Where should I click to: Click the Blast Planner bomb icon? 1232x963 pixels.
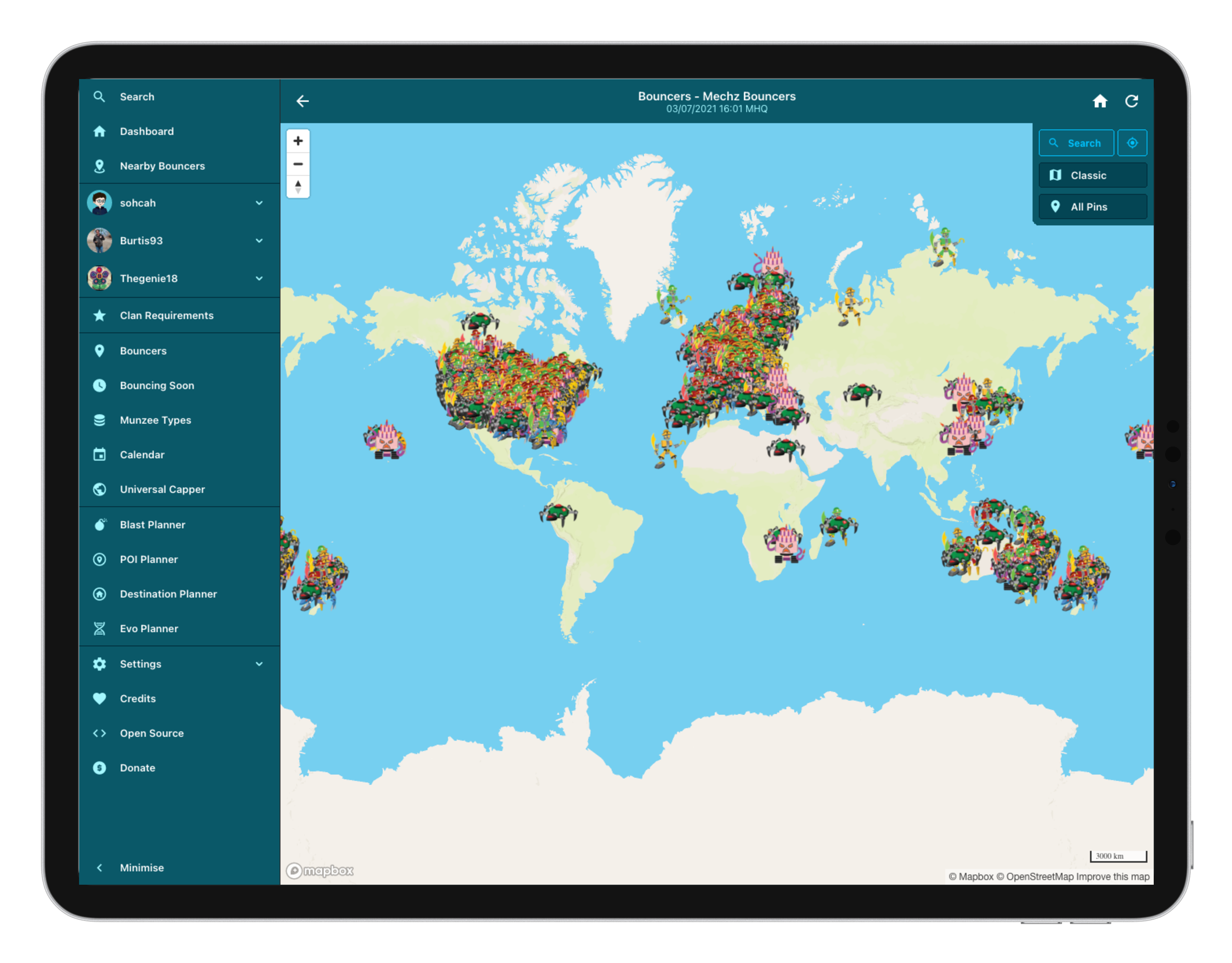click(x=99, y=525)
